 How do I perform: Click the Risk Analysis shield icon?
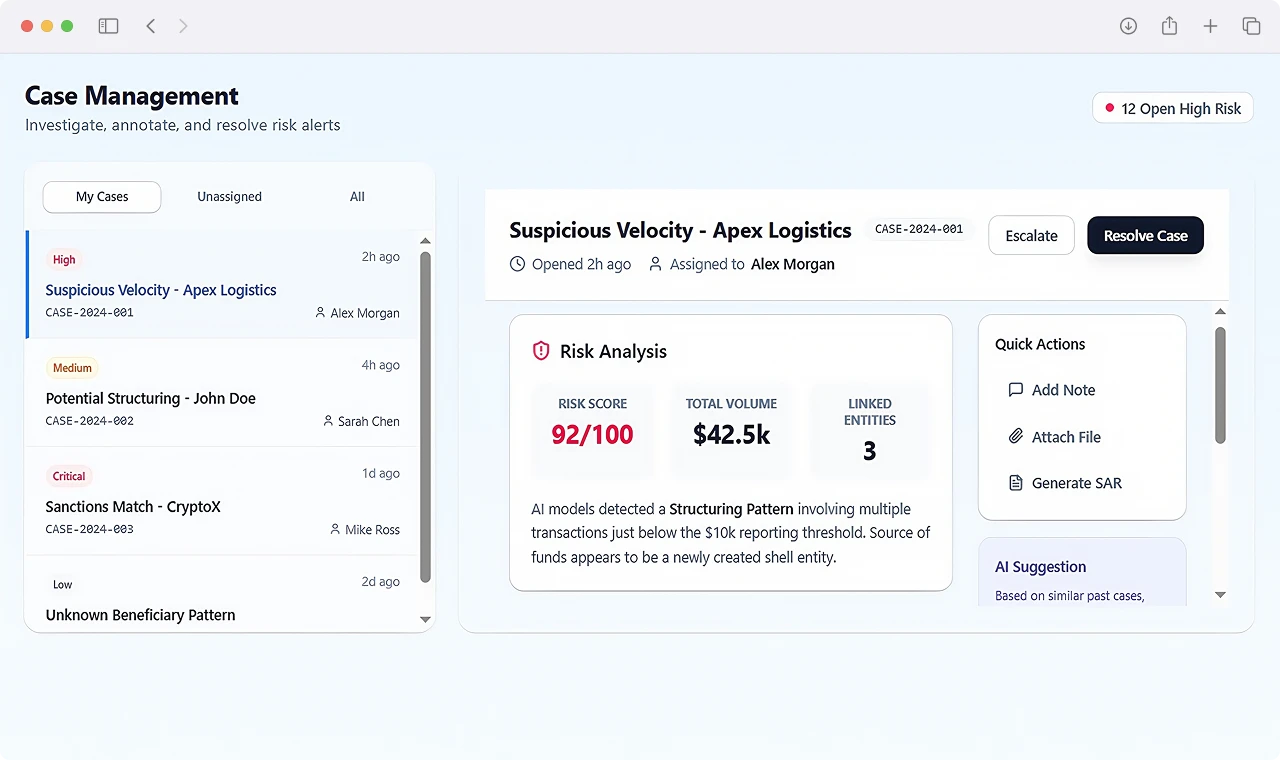tap(541, 351)
